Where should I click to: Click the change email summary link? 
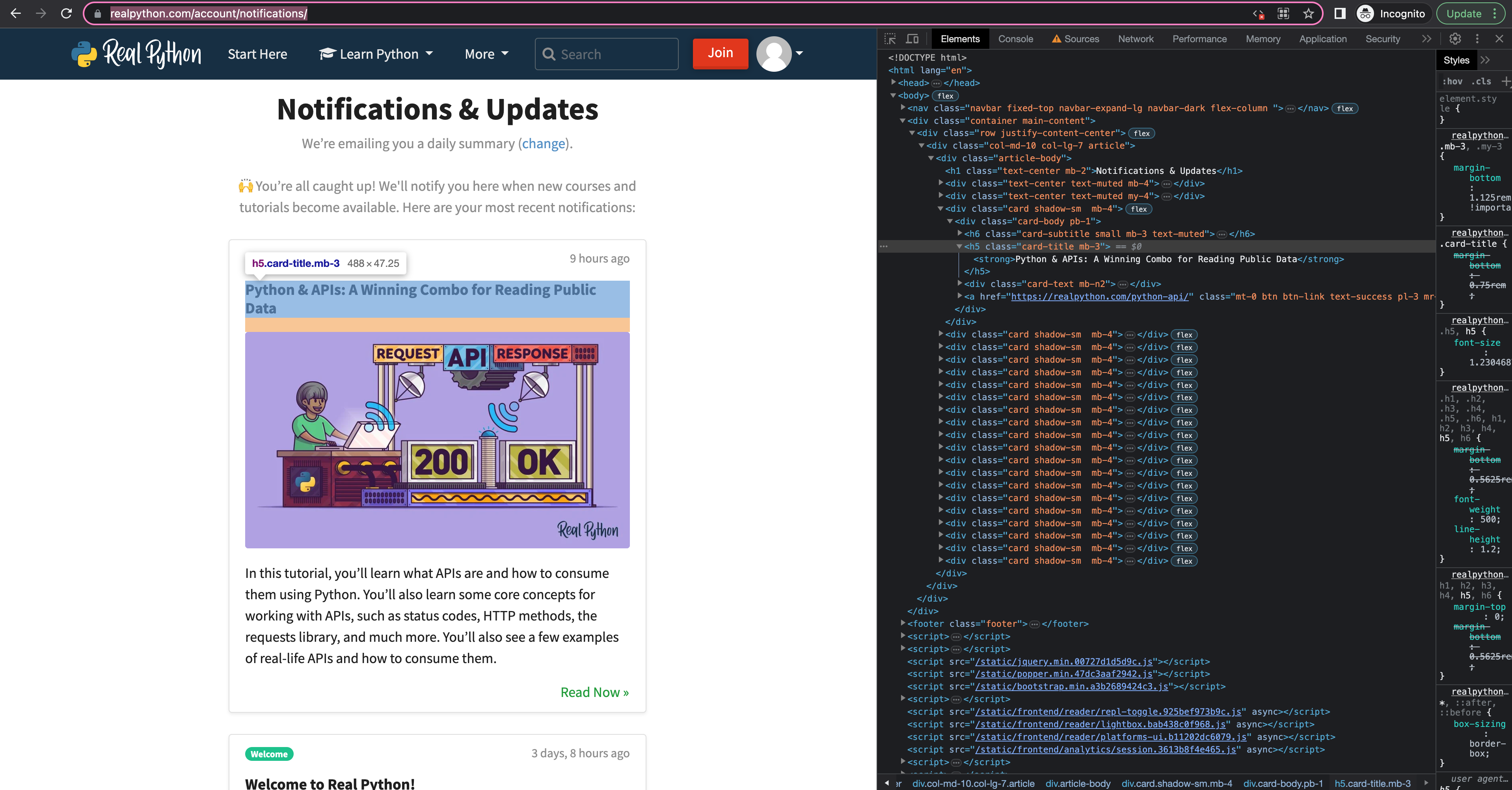pyautogui.click(x=543, y=144)
